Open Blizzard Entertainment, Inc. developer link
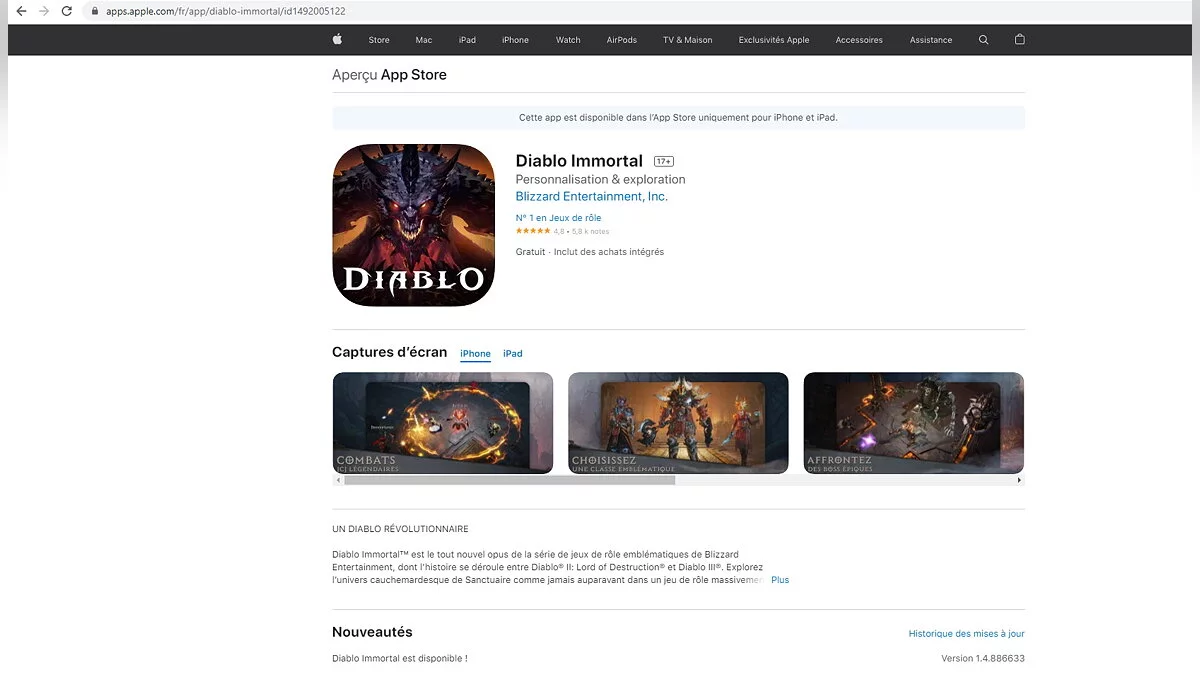1200x675 pixels. coord(592,197)
